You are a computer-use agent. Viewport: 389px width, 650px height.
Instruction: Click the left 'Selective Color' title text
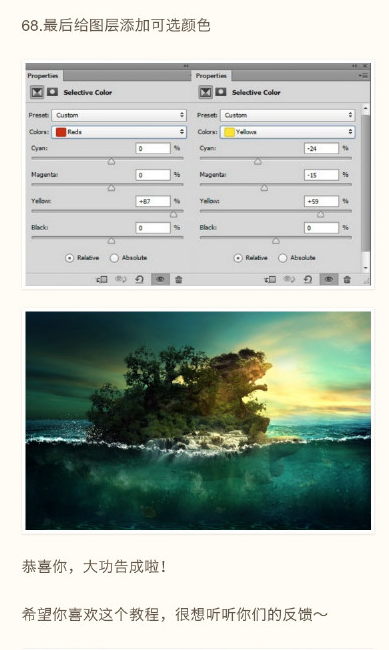pyautogui.click(x=88, y=92)
